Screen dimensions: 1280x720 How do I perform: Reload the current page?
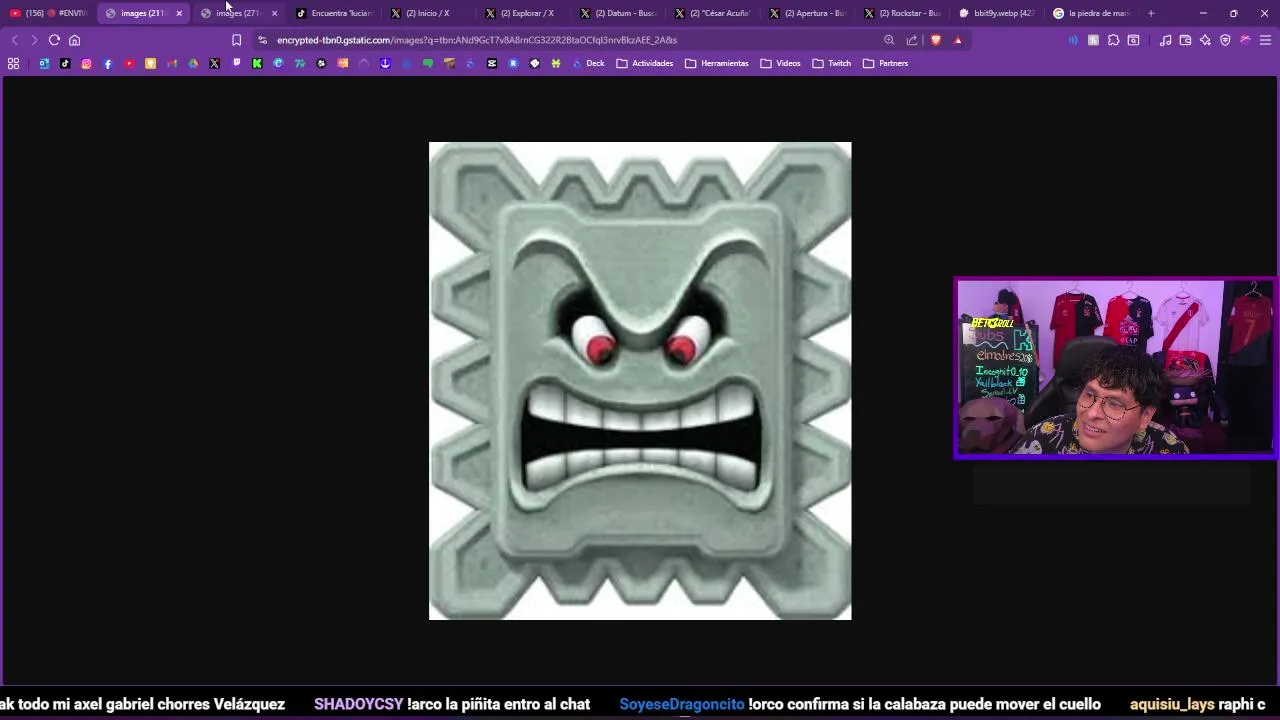click(x=54, y=40)
